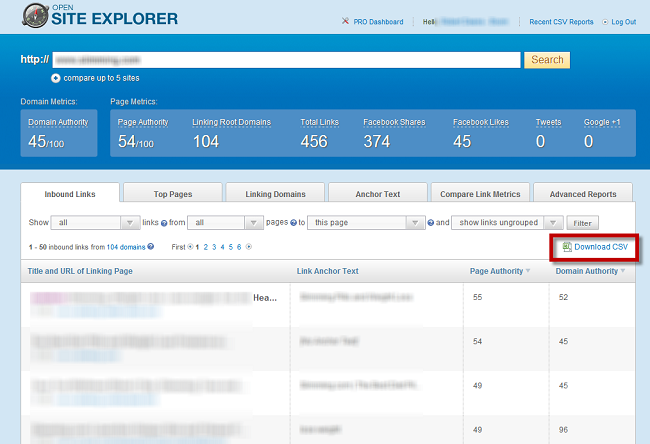The width and height of the screenshot is (650, 444).
Task: Open the Anchor Text tab
Action: pyautogui.click(x=378, y=193)
